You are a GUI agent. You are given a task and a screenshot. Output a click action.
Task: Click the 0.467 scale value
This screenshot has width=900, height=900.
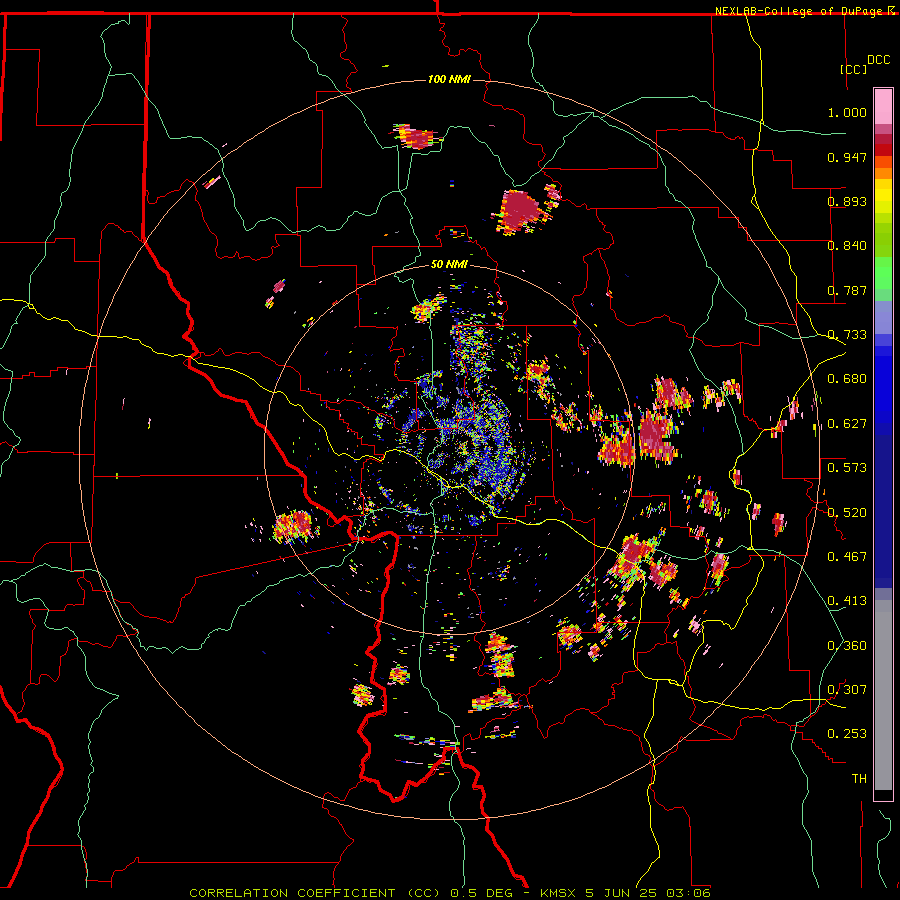tap(847, 557)
